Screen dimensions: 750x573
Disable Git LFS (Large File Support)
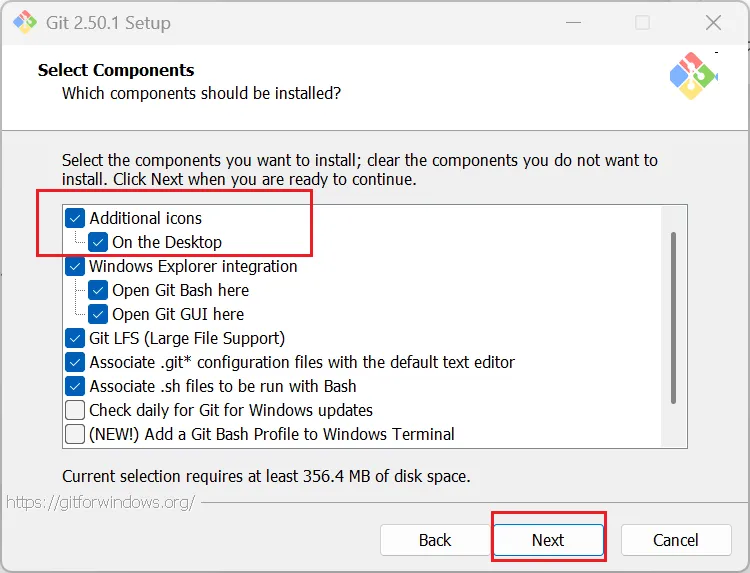(75, 338)
